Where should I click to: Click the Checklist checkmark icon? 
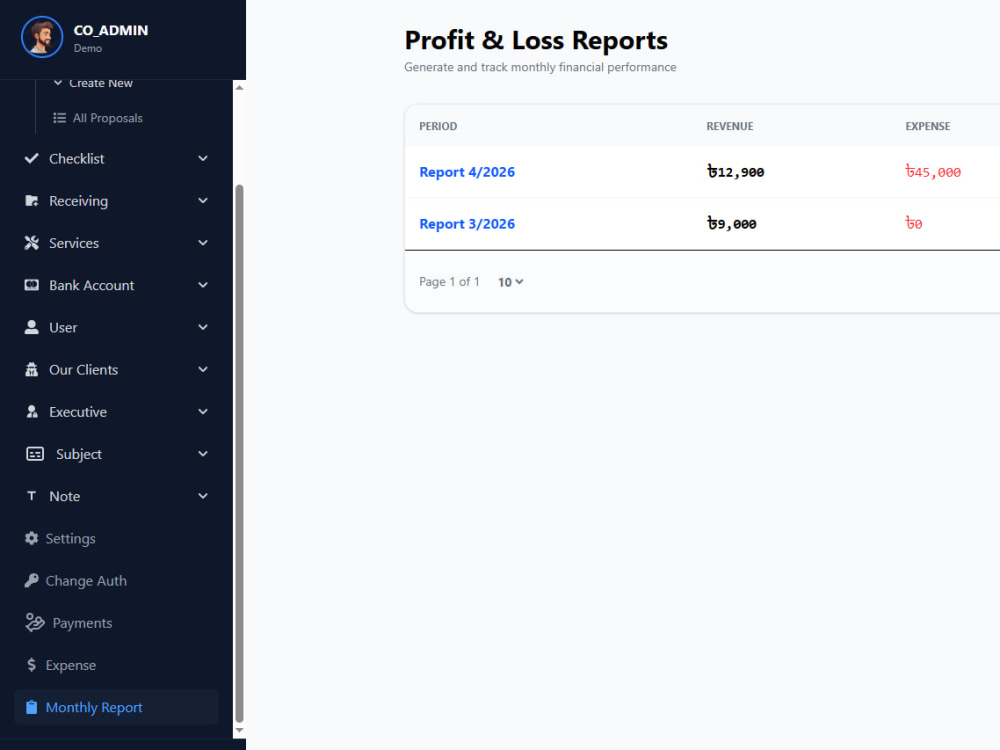coord(31,158)
